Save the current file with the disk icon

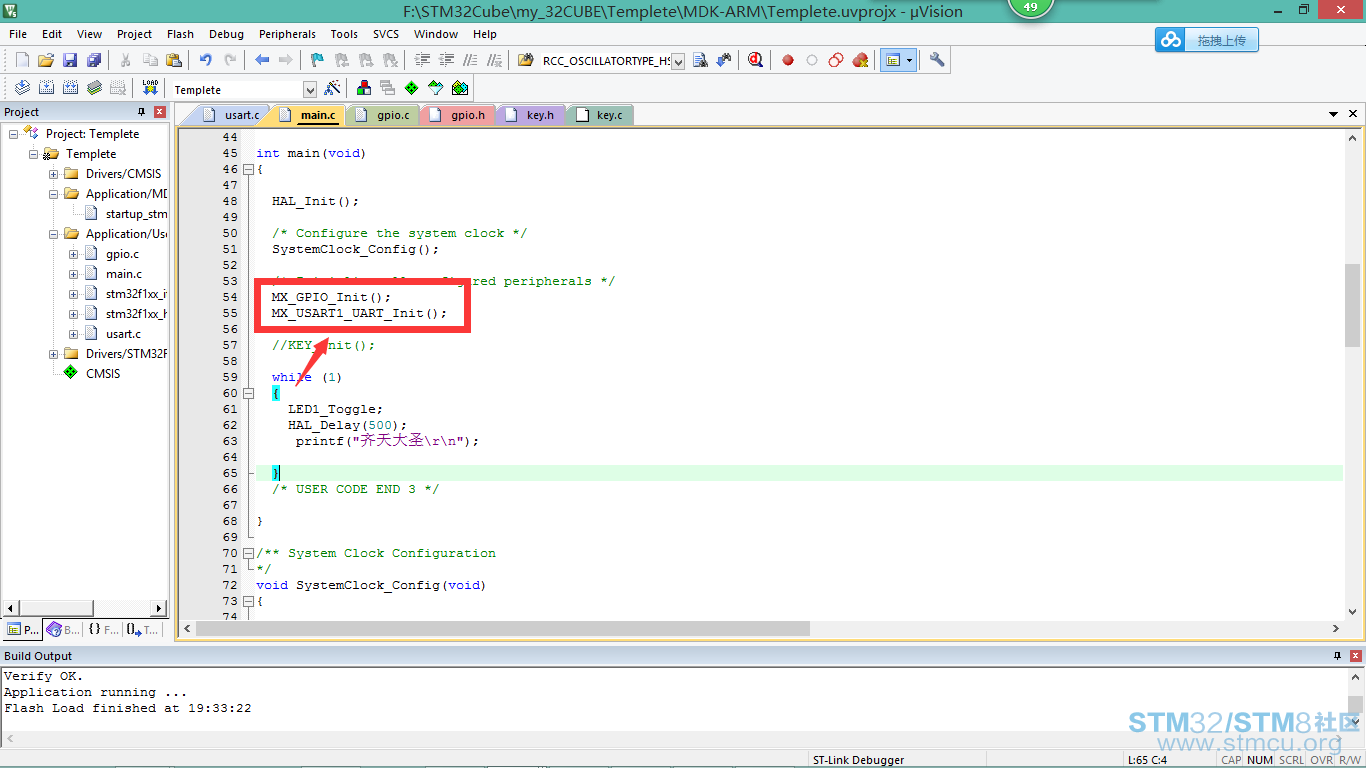coord(70,60)
